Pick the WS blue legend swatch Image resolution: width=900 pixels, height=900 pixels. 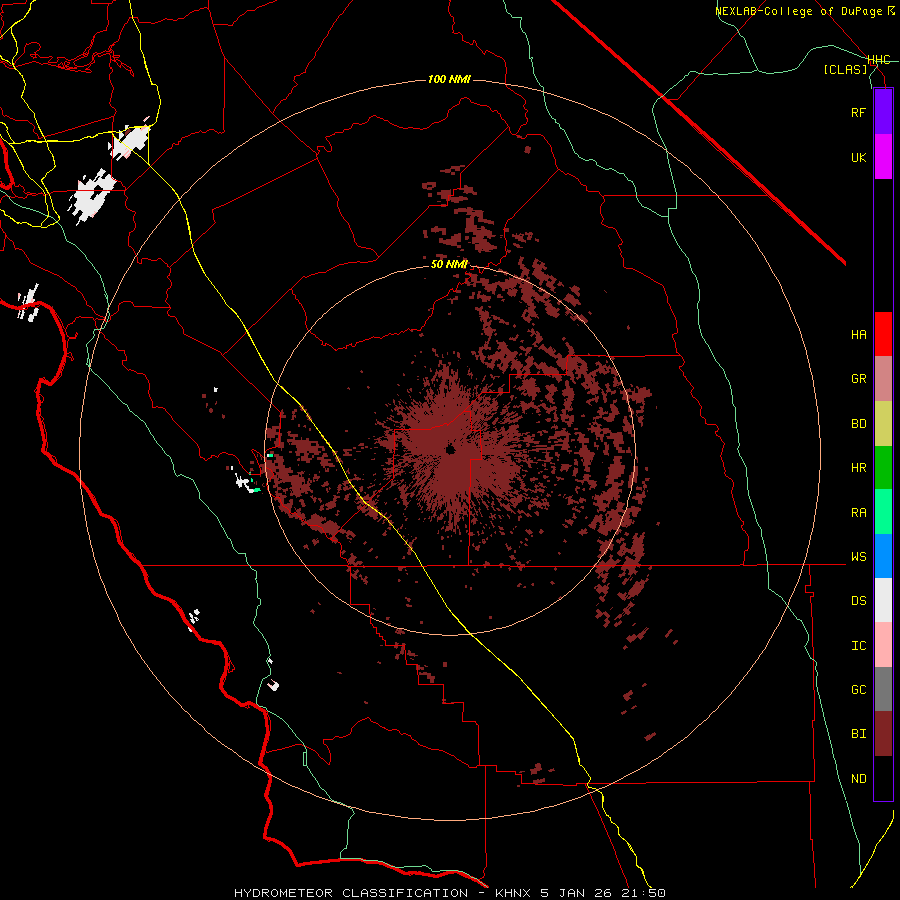tap(883, 556)
